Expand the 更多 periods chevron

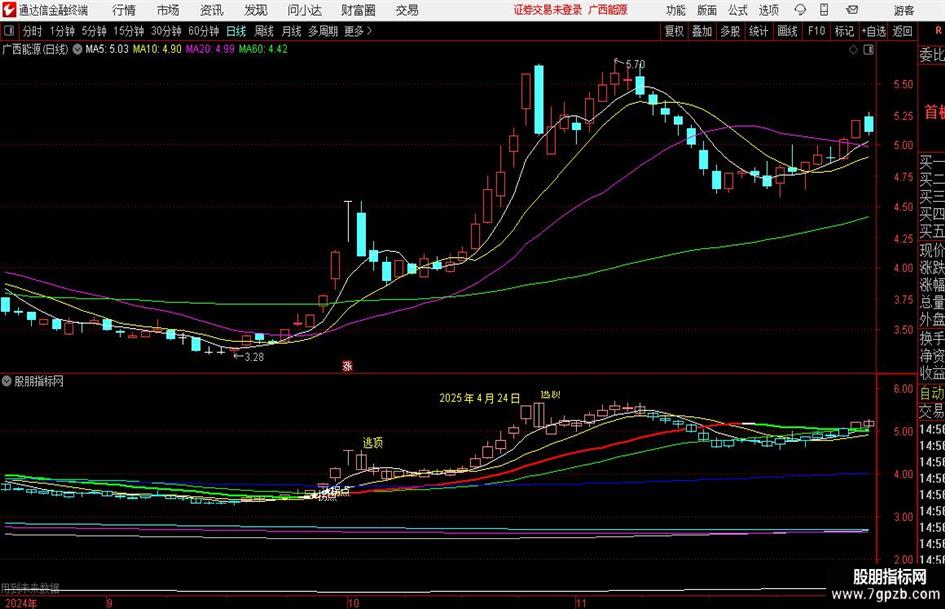point(359,31)
